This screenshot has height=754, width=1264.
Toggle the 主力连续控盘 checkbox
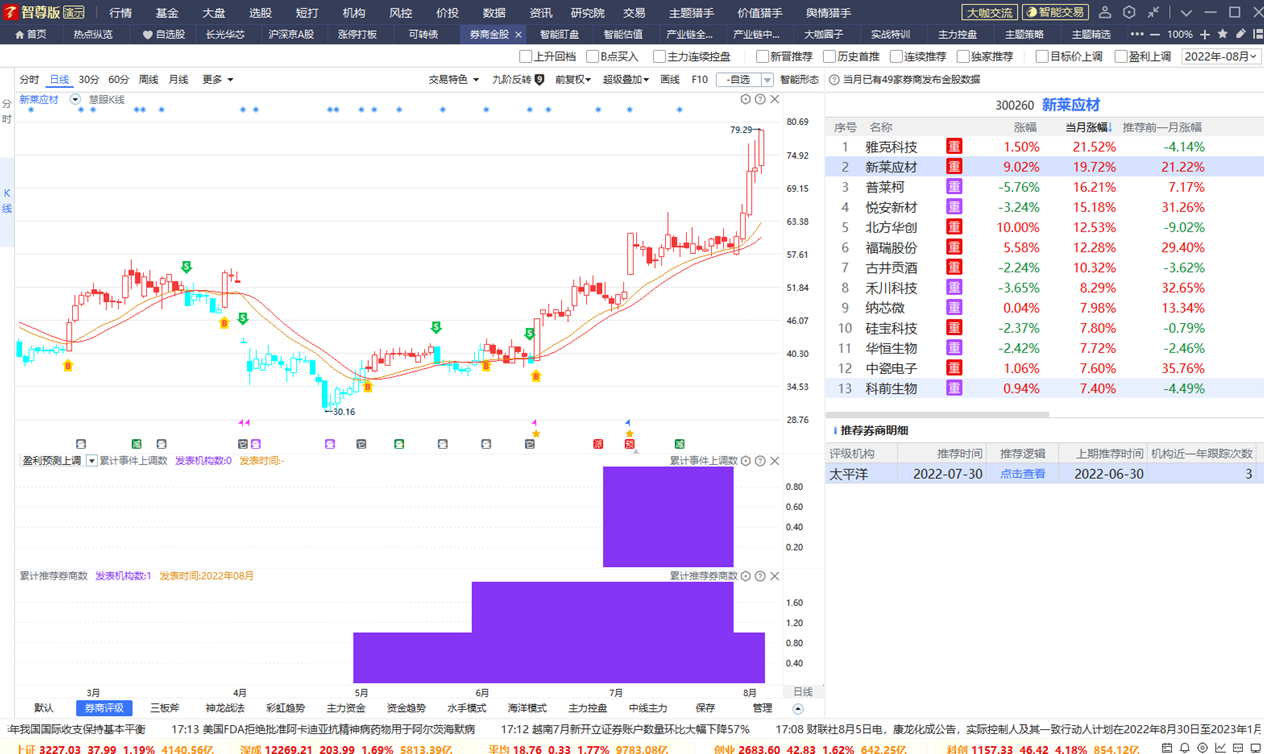pos(659,57)
